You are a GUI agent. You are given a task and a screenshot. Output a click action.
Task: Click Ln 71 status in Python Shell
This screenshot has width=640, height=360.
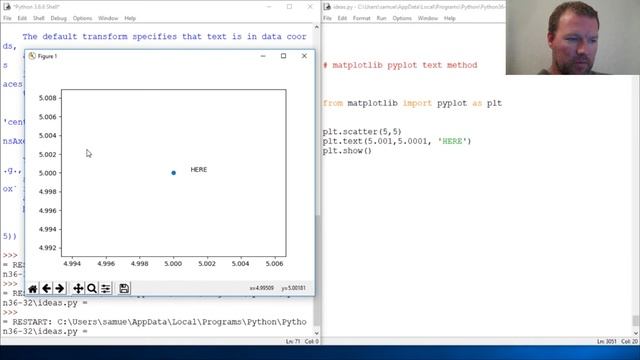(x=293, y=341)
